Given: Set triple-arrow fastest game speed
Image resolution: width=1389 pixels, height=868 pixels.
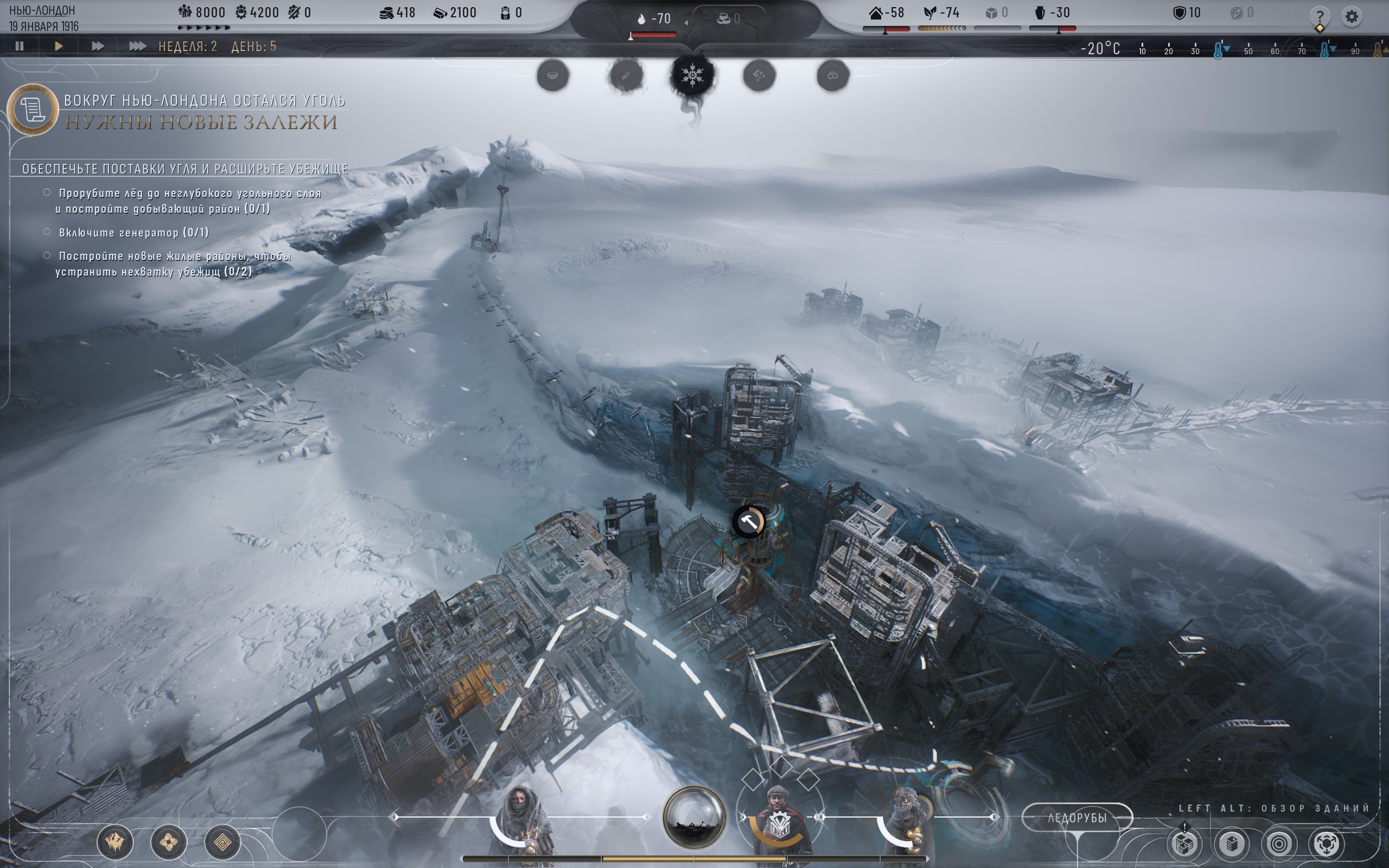Looking at the screenshot, I should click(x=137, y=46).
